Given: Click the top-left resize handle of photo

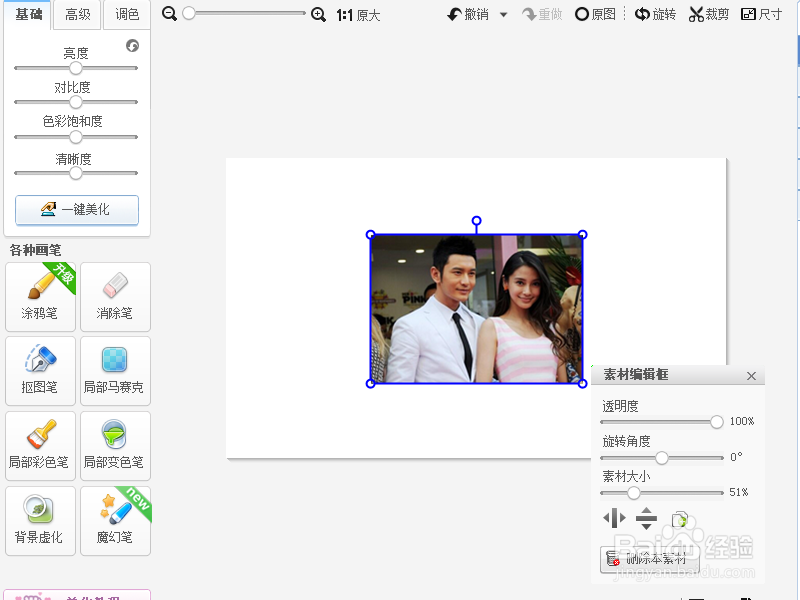Looking at the screenshot, I should (371, 235).
